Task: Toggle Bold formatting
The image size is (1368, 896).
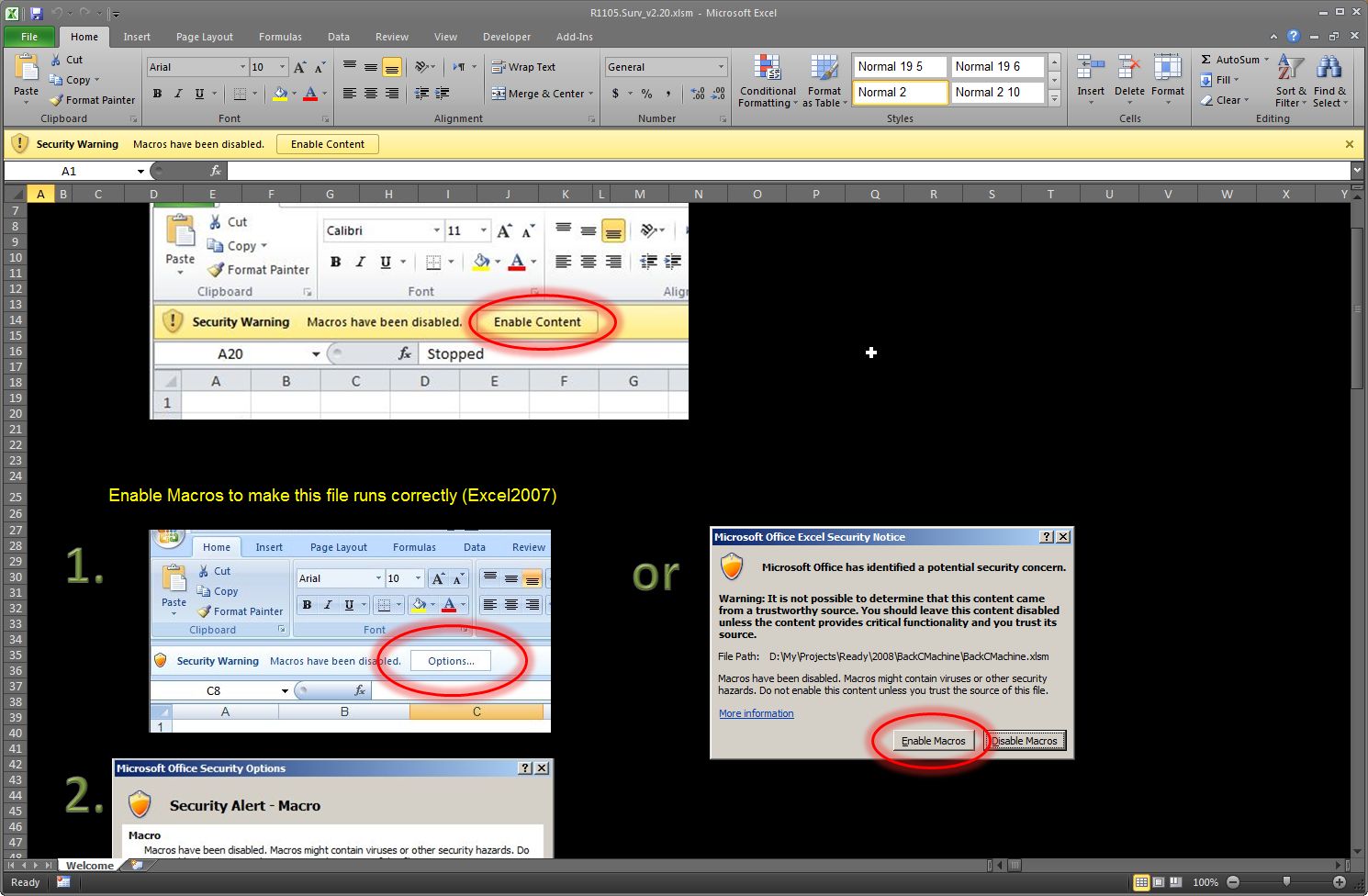Action: (157, 94)
